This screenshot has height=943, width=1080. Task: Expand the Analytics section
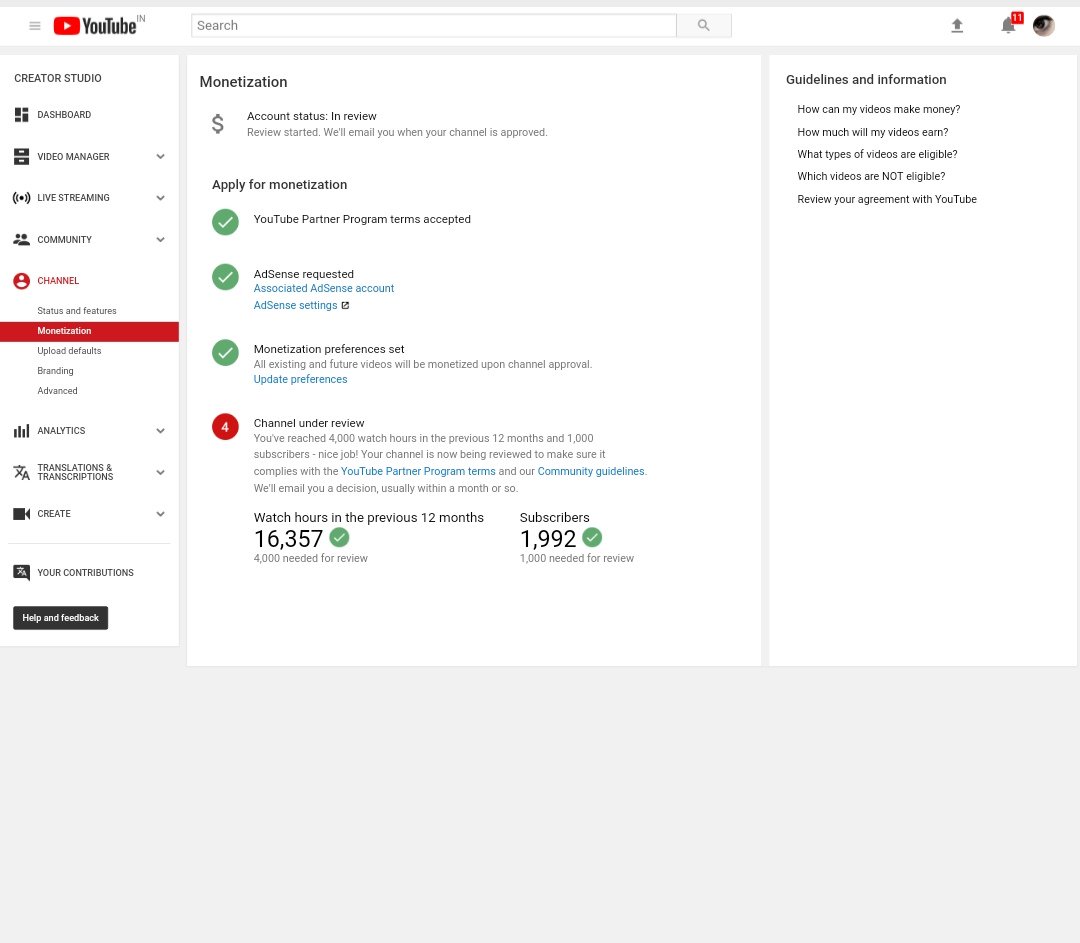(160, 431)
